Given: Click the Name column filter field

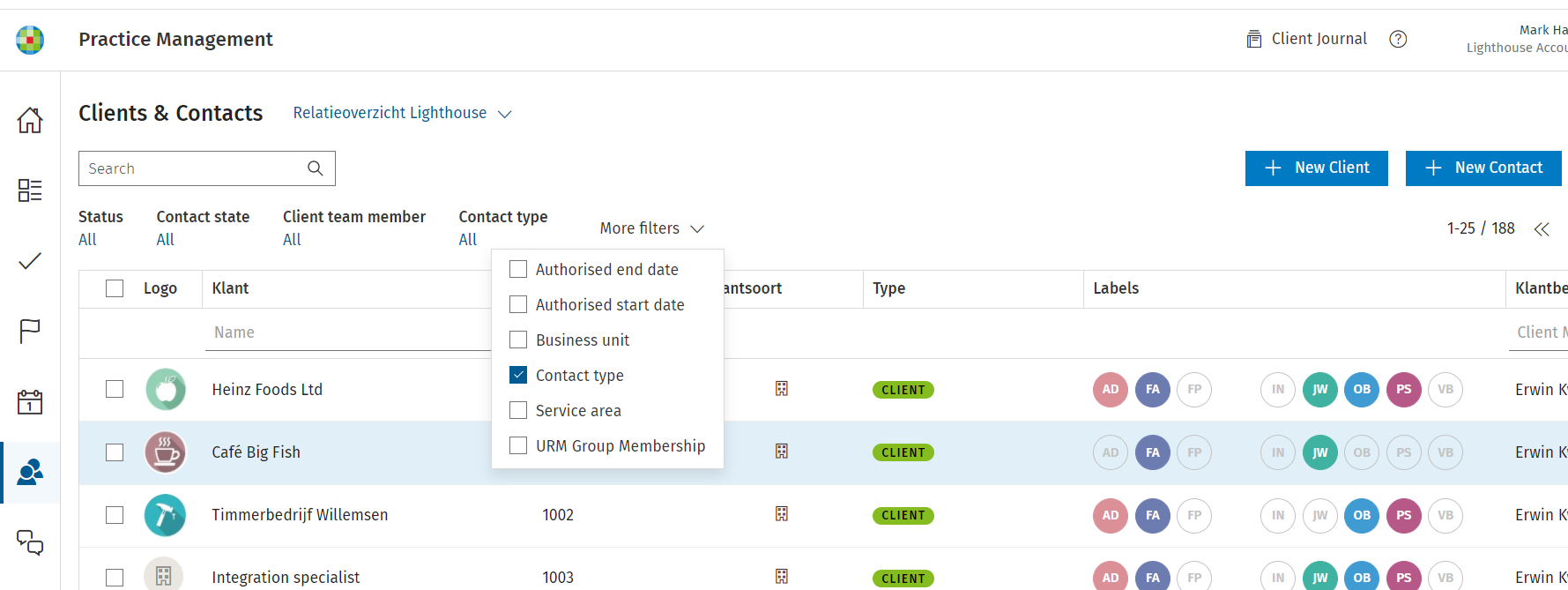Looking at the screenshot, I should pos(348,332).
